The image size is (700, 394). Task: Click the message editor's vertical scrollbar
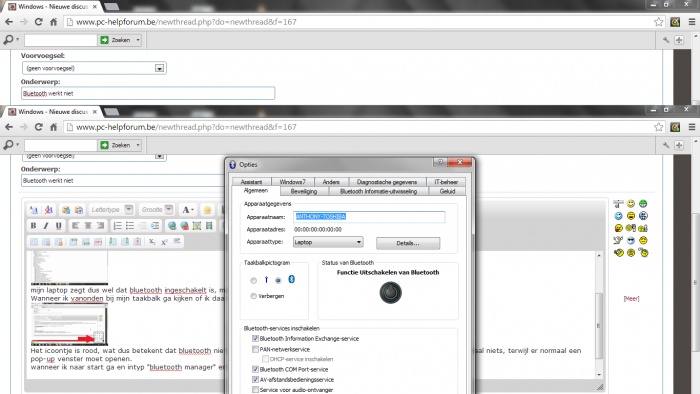coord(599,315)
